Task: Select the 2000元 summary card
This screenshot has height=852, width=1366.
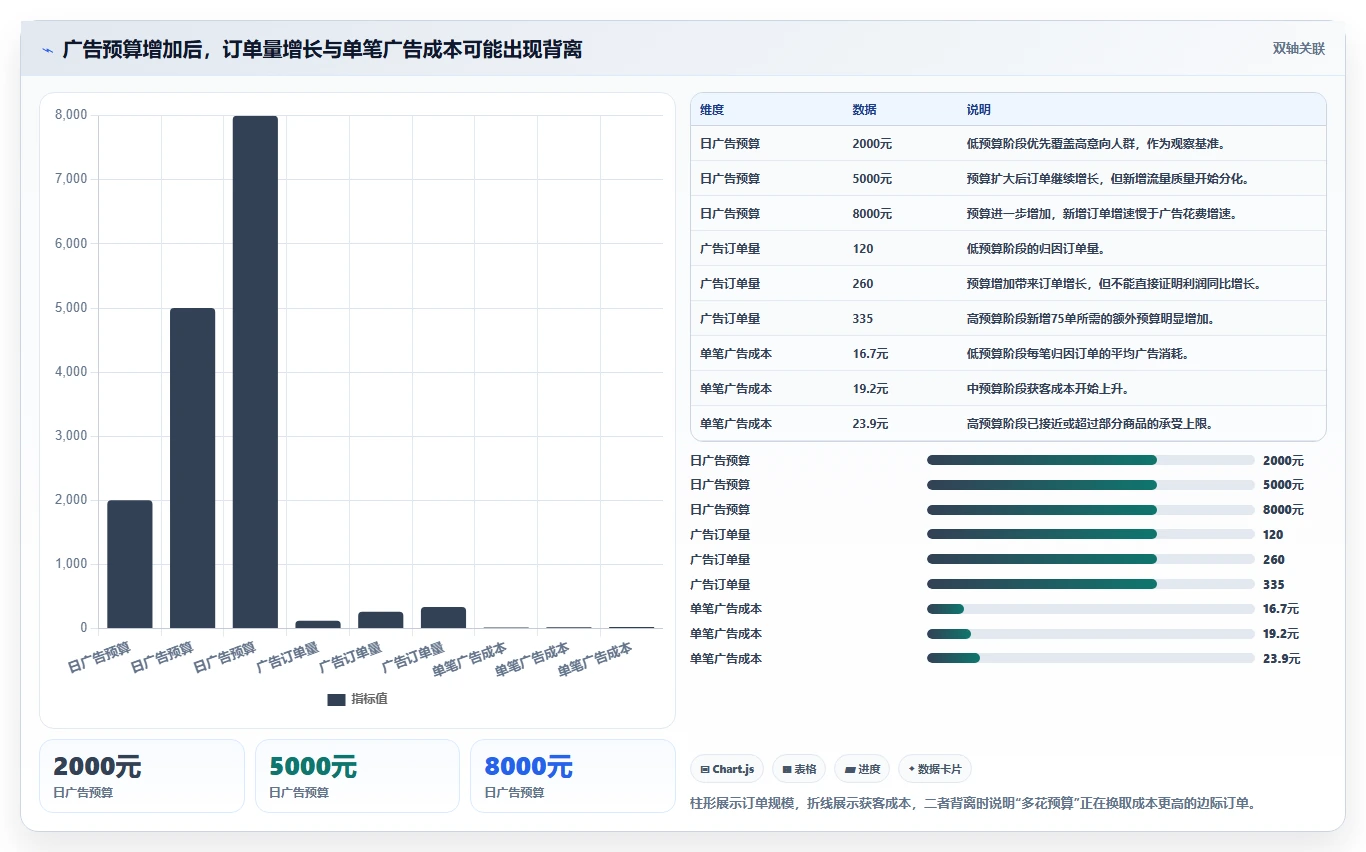Action: click(142, 776)
